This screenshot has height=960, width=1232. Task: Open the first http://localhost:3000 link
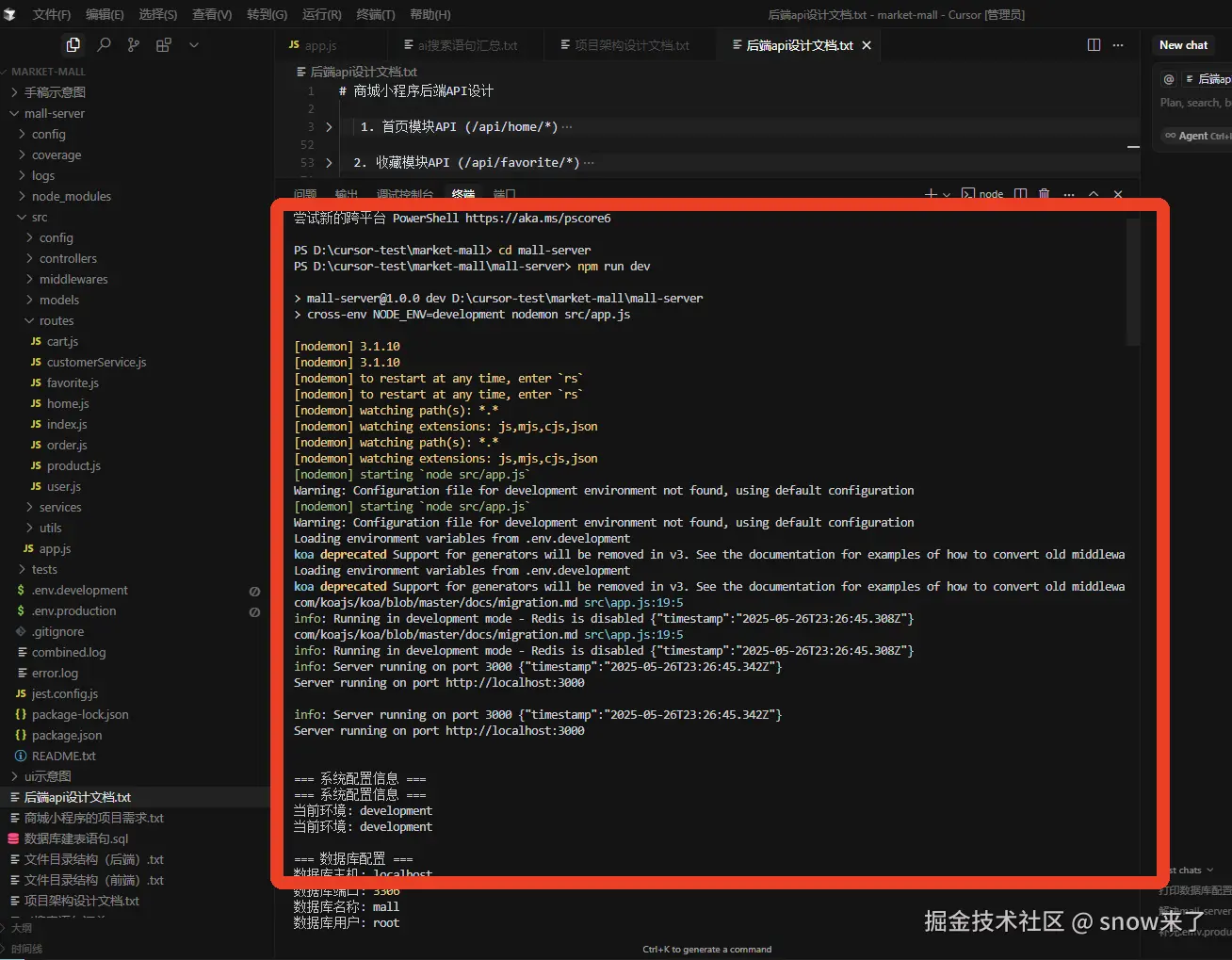coord(515,683)
